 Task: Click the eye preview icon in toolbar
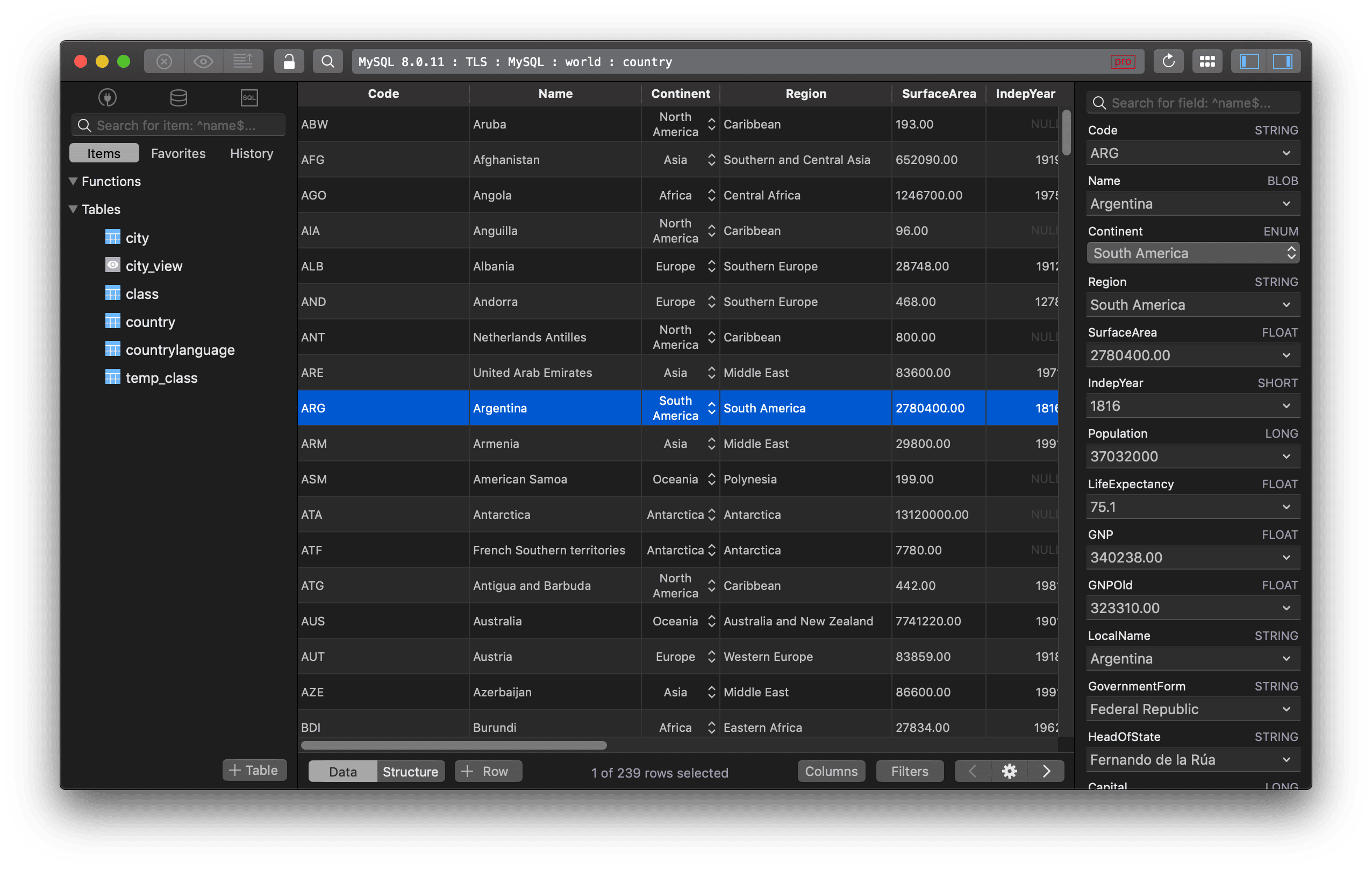tap(203, 61)
